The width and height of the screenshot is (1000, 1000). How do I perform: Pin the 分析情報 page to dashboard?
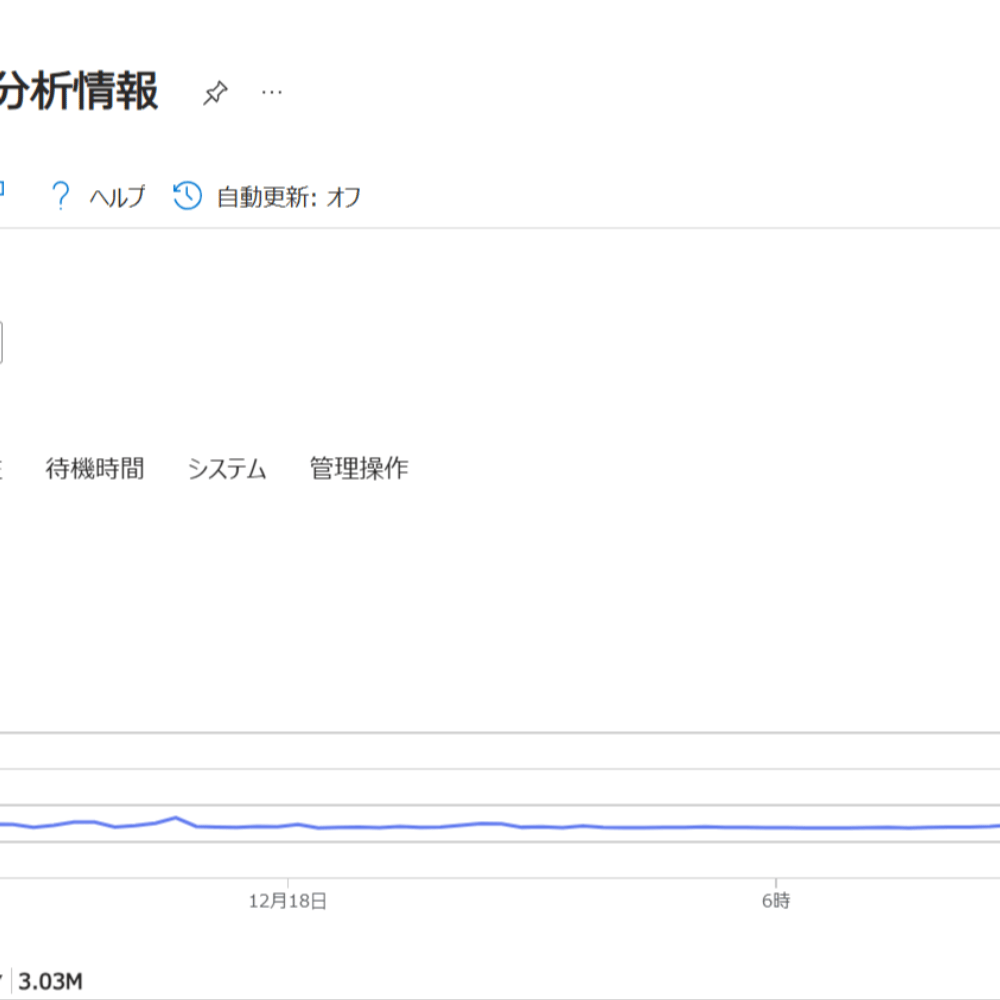click(214, 93)
